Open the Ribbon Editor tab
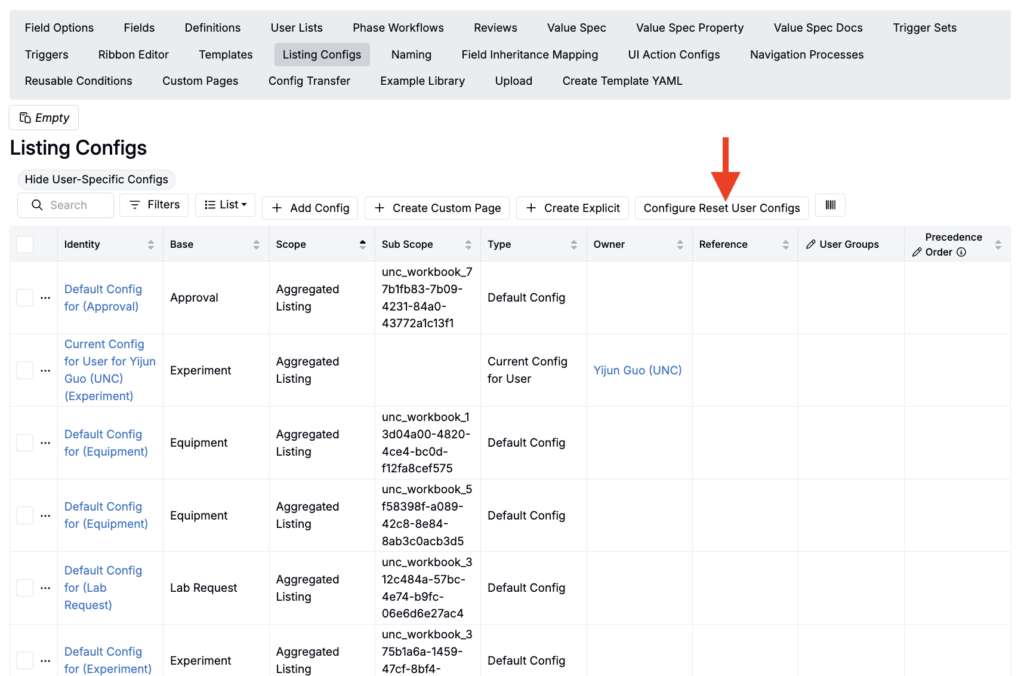Viewport: 1024px width, 676px height. point(133,54)
